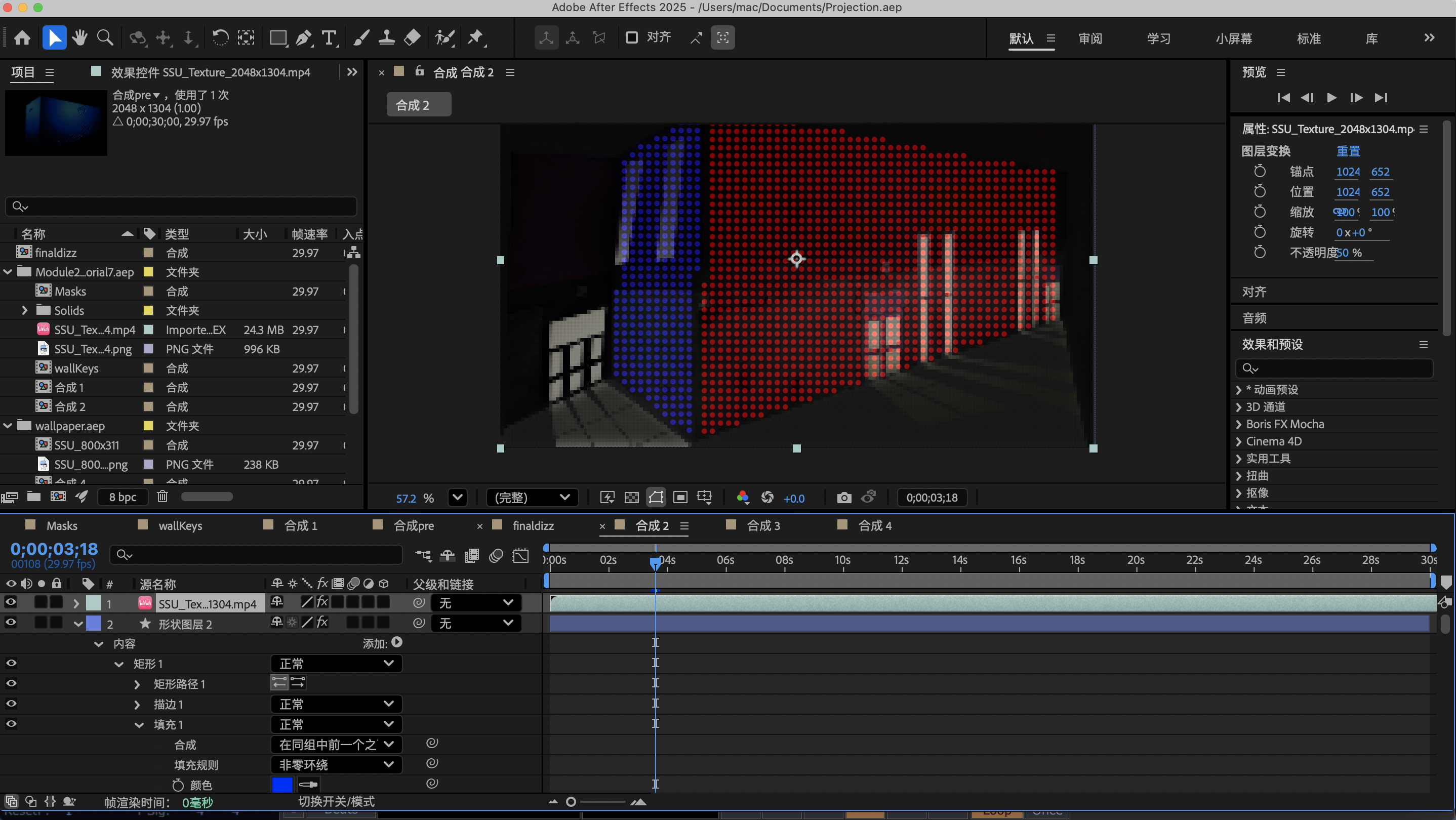Select the Text tool
1456x820 pixels.
330,38
